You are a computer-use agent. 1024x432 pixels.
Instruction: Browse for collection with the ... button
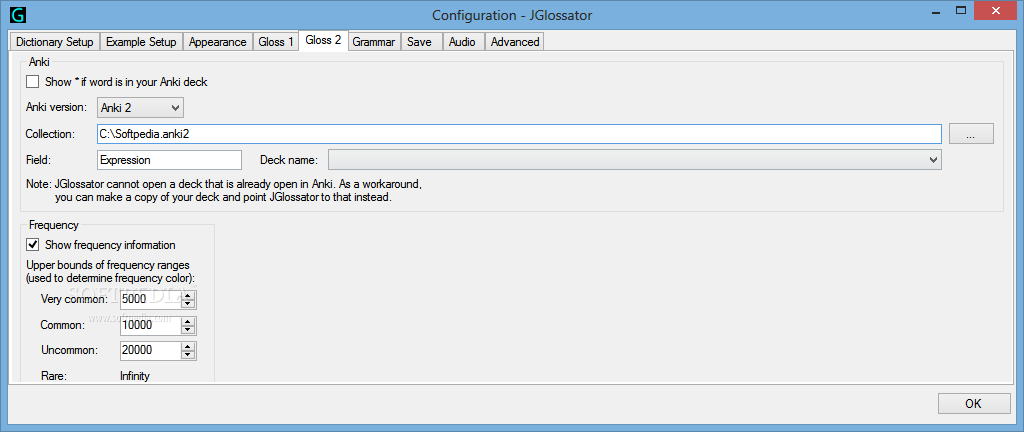click(971, 134)
